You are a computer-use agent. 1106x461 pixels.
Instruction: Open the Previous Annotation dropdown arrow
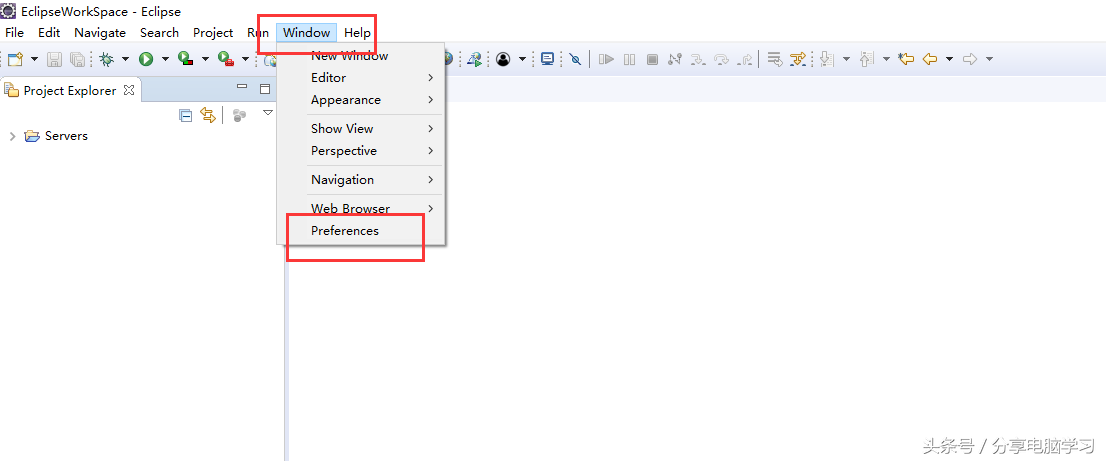pos(886,59)
